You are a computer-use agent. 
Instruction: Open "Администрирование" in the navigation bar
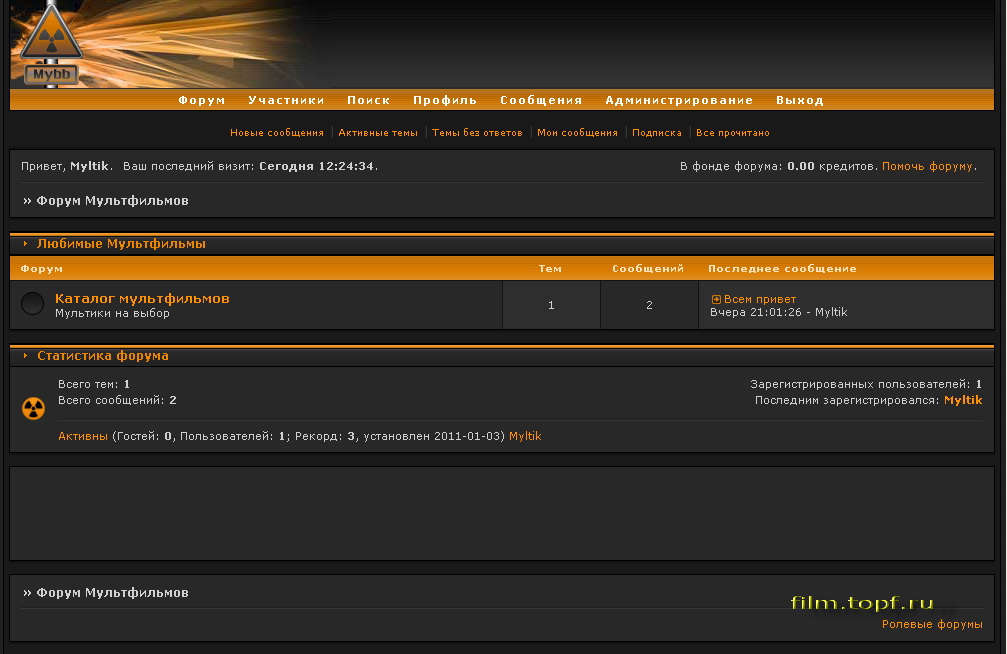coord(678,100)
